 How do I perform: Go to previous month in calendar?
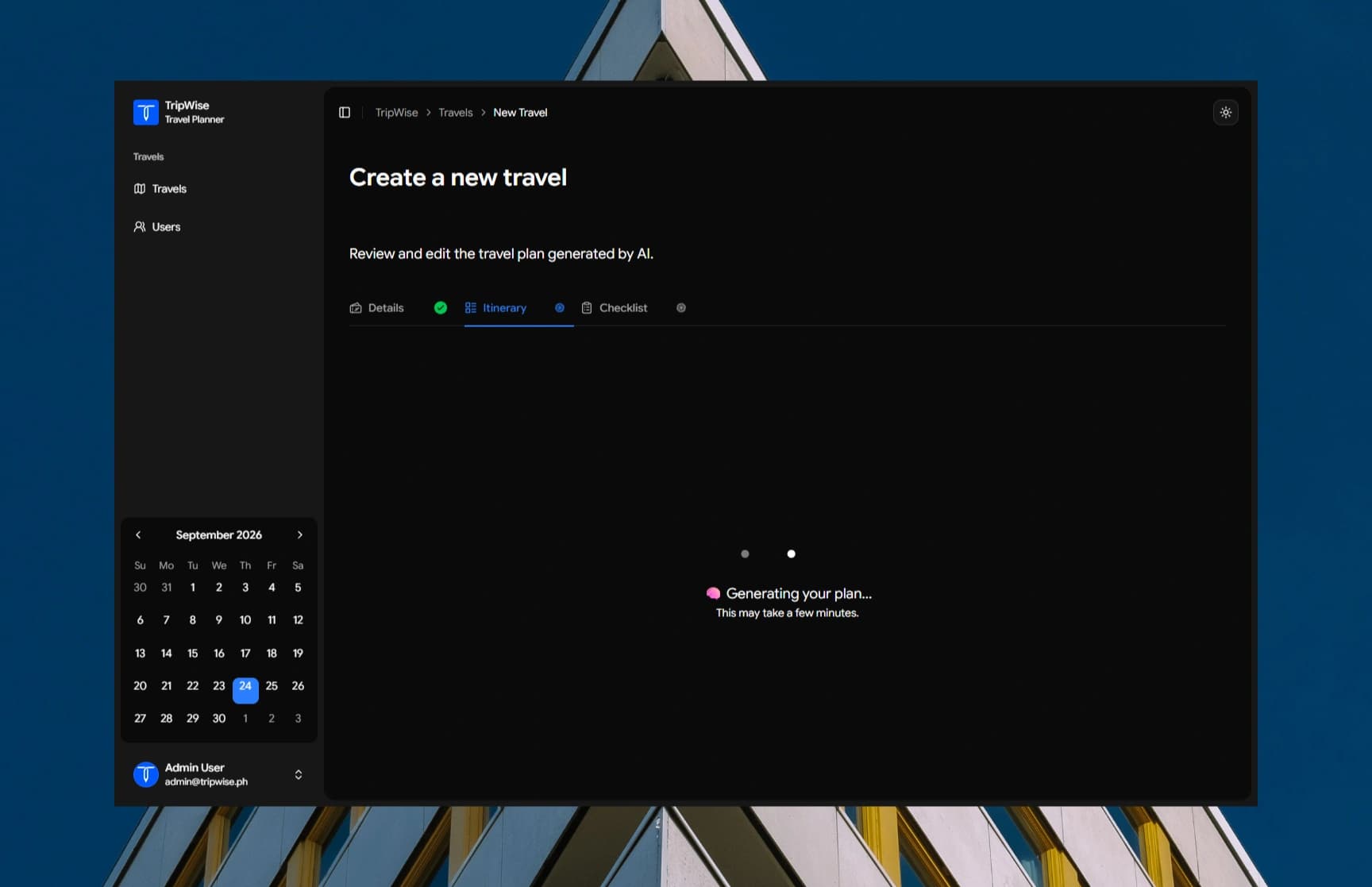[x=138, y=535]
